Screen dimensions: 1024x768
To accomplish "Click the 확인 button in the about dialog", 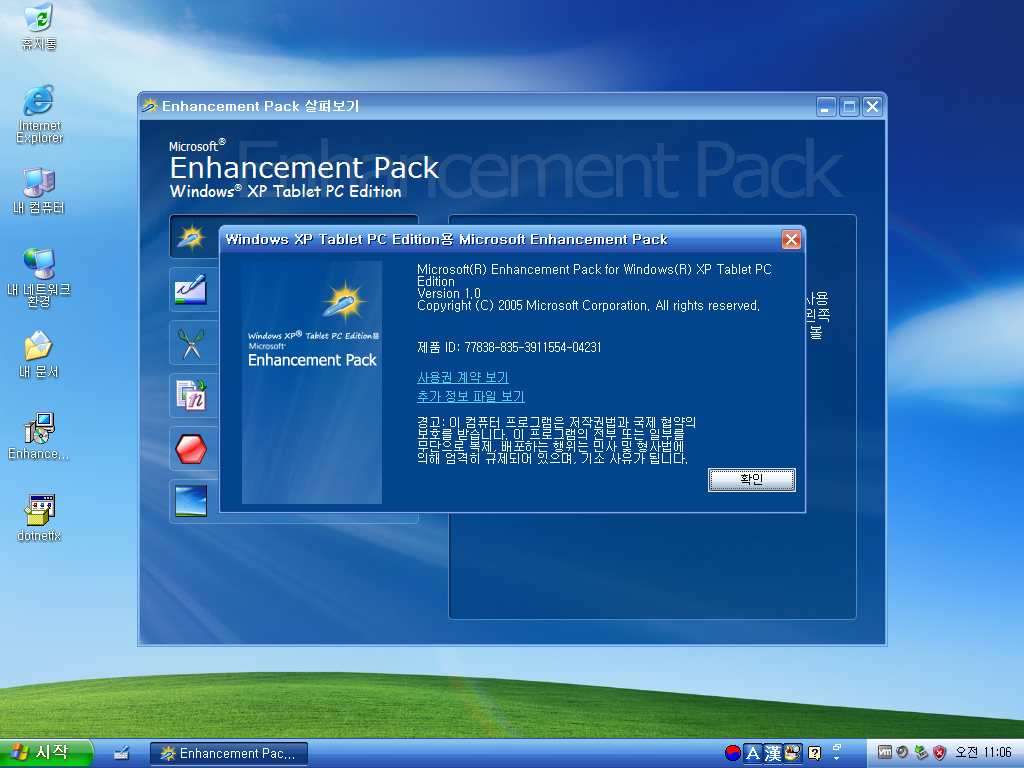I will pos(752,480).
